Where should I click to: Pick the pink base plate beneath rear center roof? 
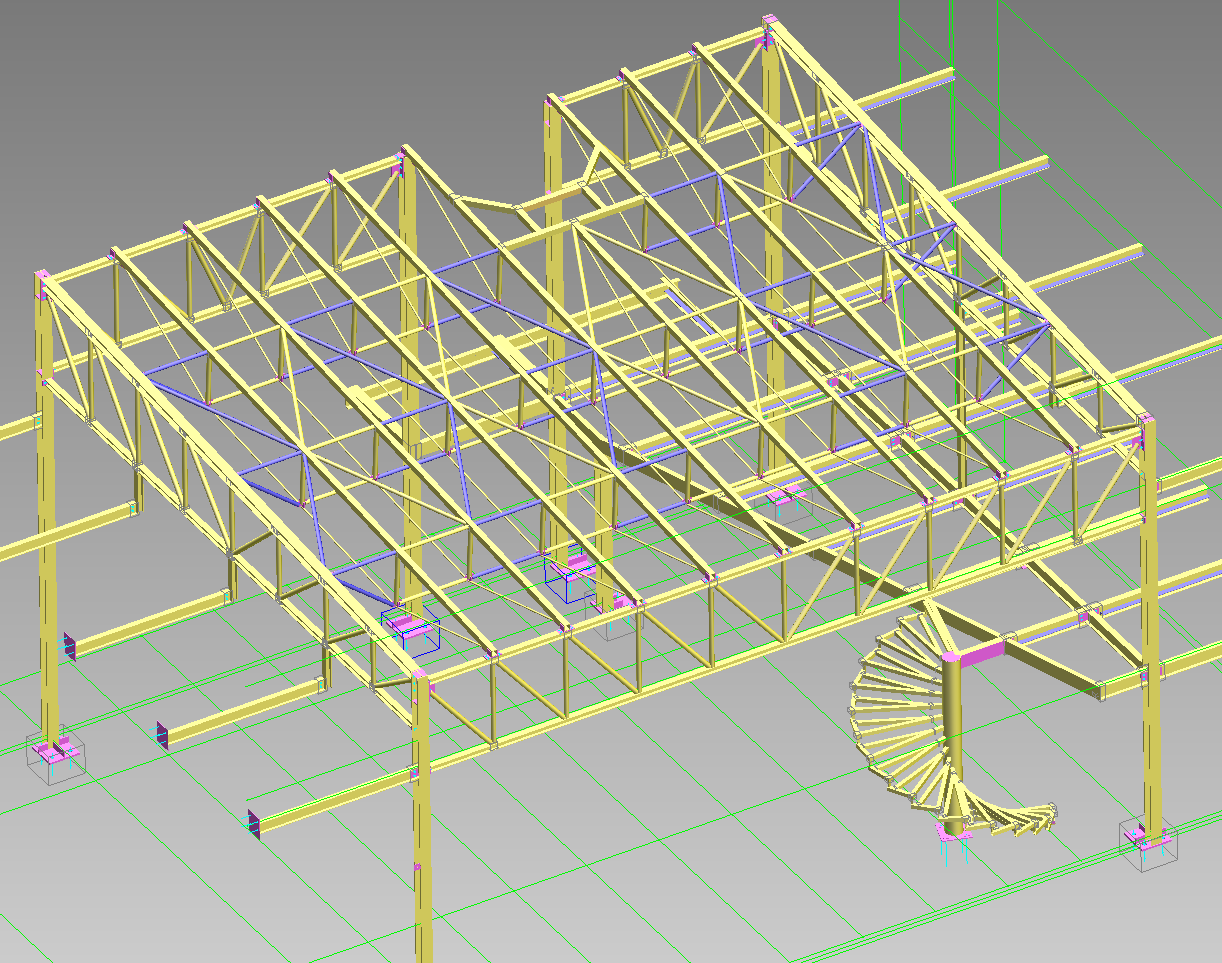787,493
